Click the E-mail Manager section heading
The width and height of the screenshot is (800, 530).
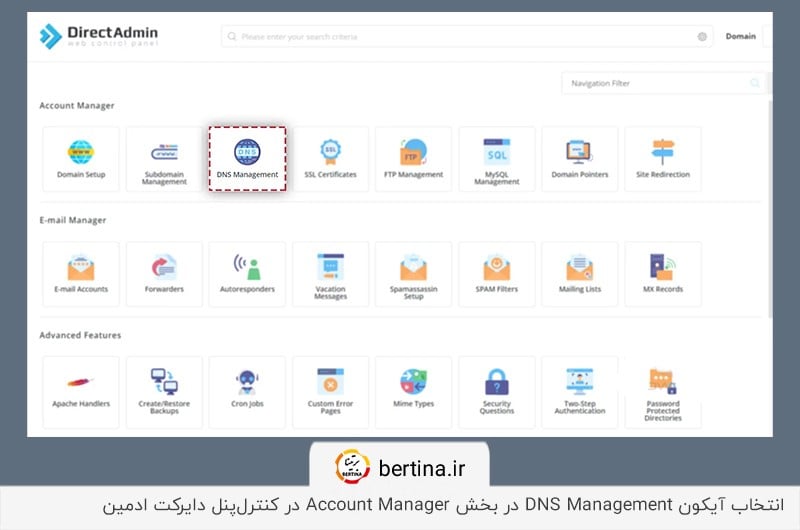pos(72,220)
